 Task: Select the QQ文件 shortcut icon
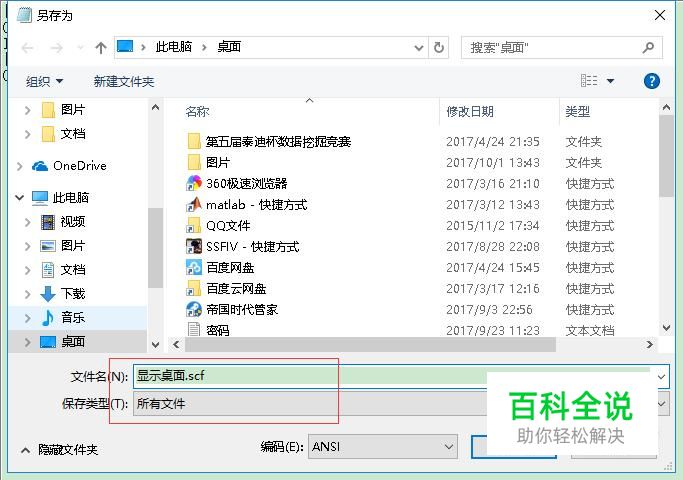click(x=194, y=225)
